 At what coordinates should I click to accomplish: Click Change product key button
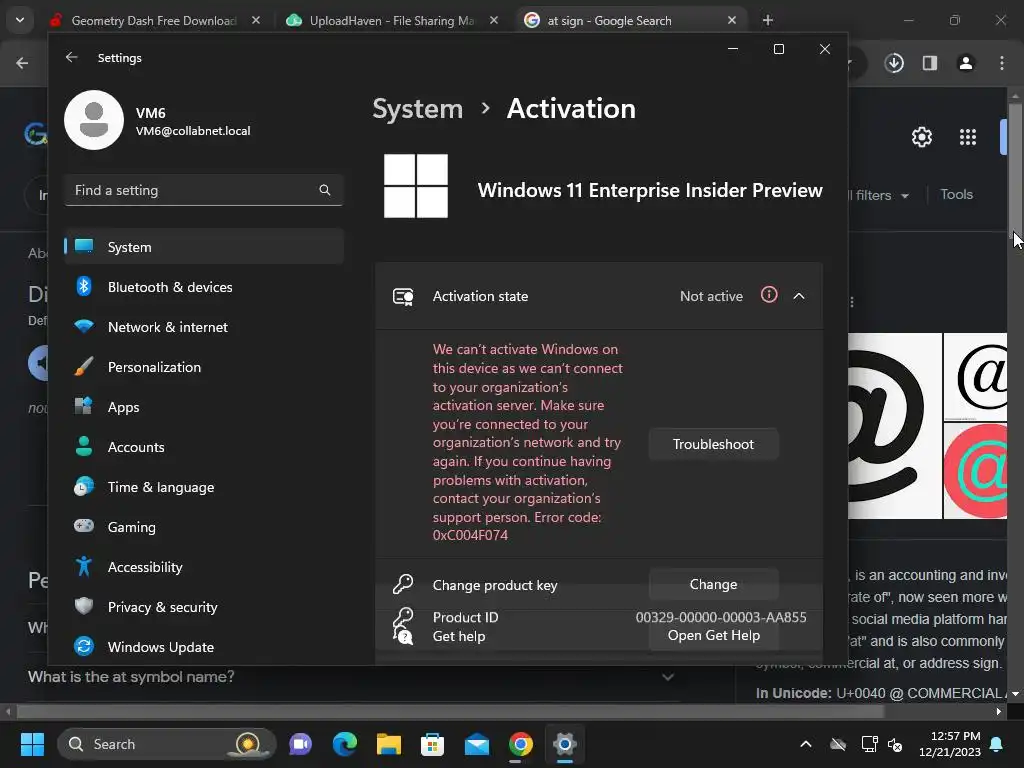click(x=713, y=584)
